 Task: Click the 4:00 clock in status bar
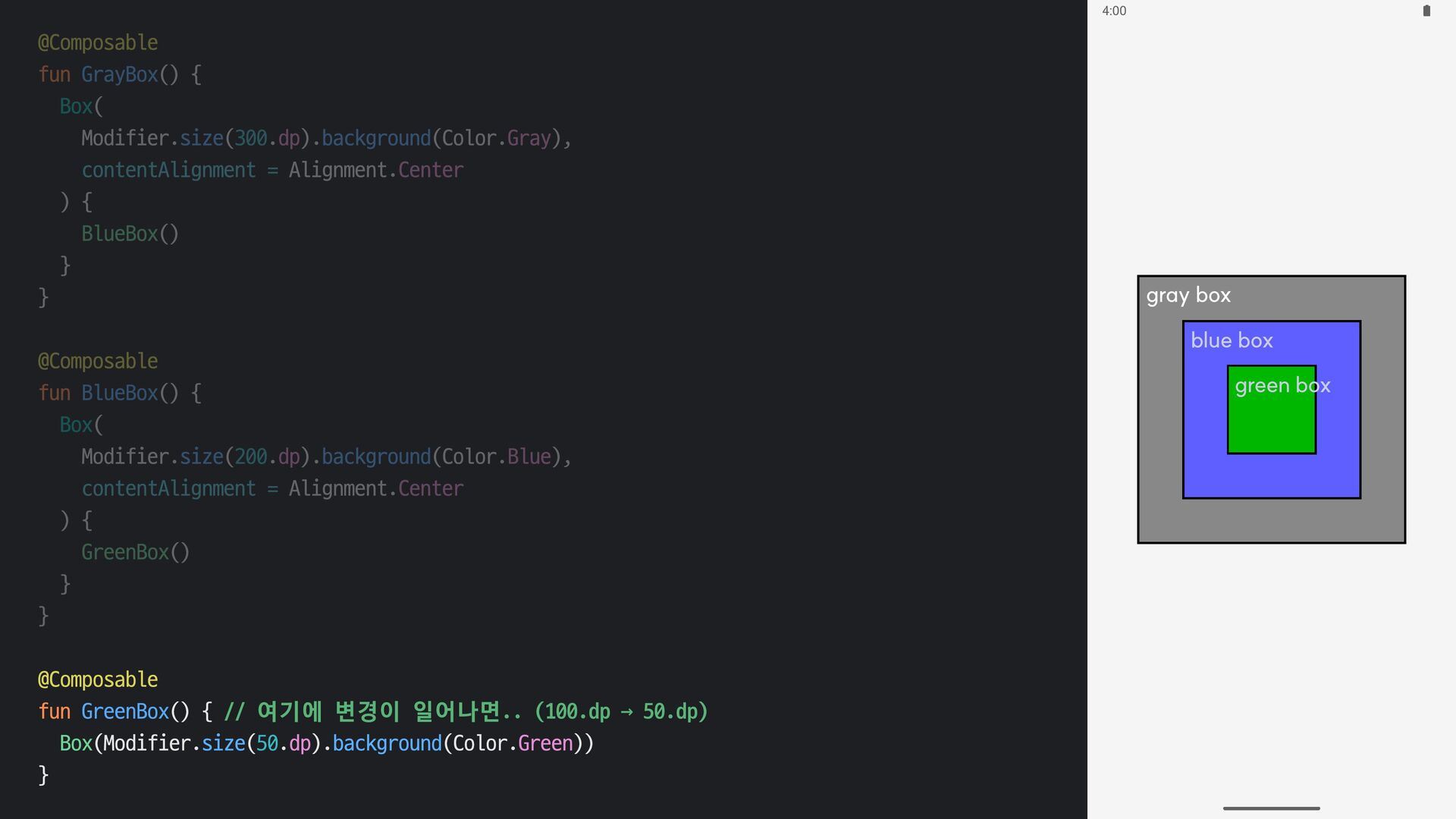(1114, 11)
